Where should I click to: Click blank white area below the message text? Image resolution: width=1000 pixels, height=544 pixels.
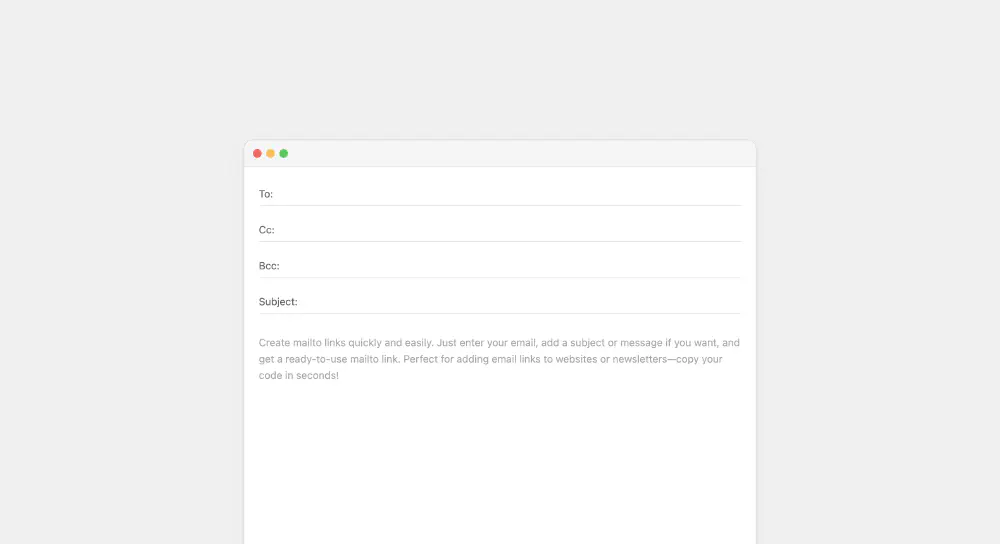[499, 460]
